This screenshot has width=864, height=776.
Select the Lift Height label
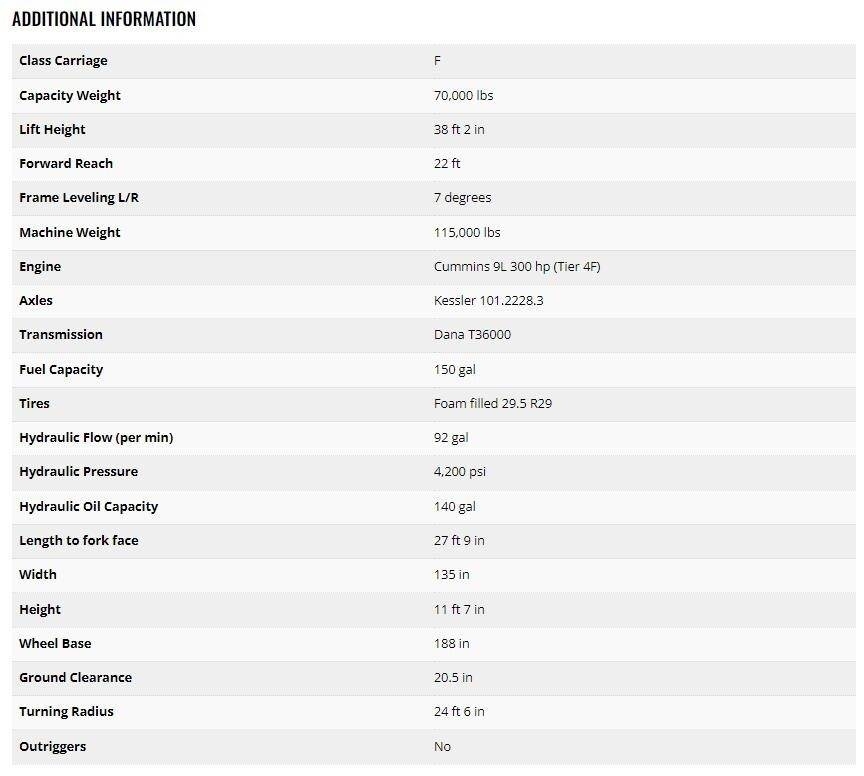coord(52,130)
